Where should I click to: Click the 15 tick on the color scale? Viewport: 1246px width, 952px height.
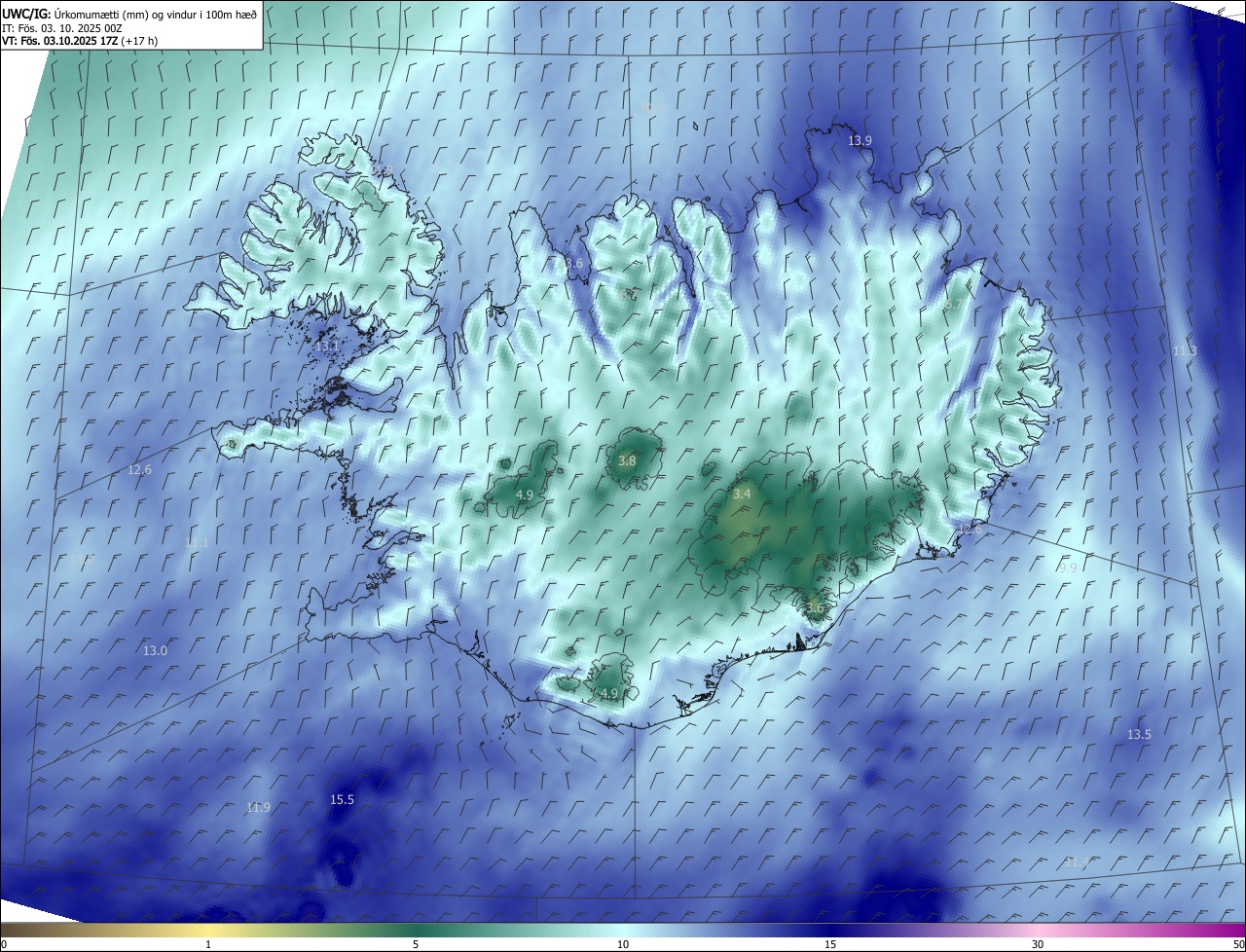tap(830, 944)
